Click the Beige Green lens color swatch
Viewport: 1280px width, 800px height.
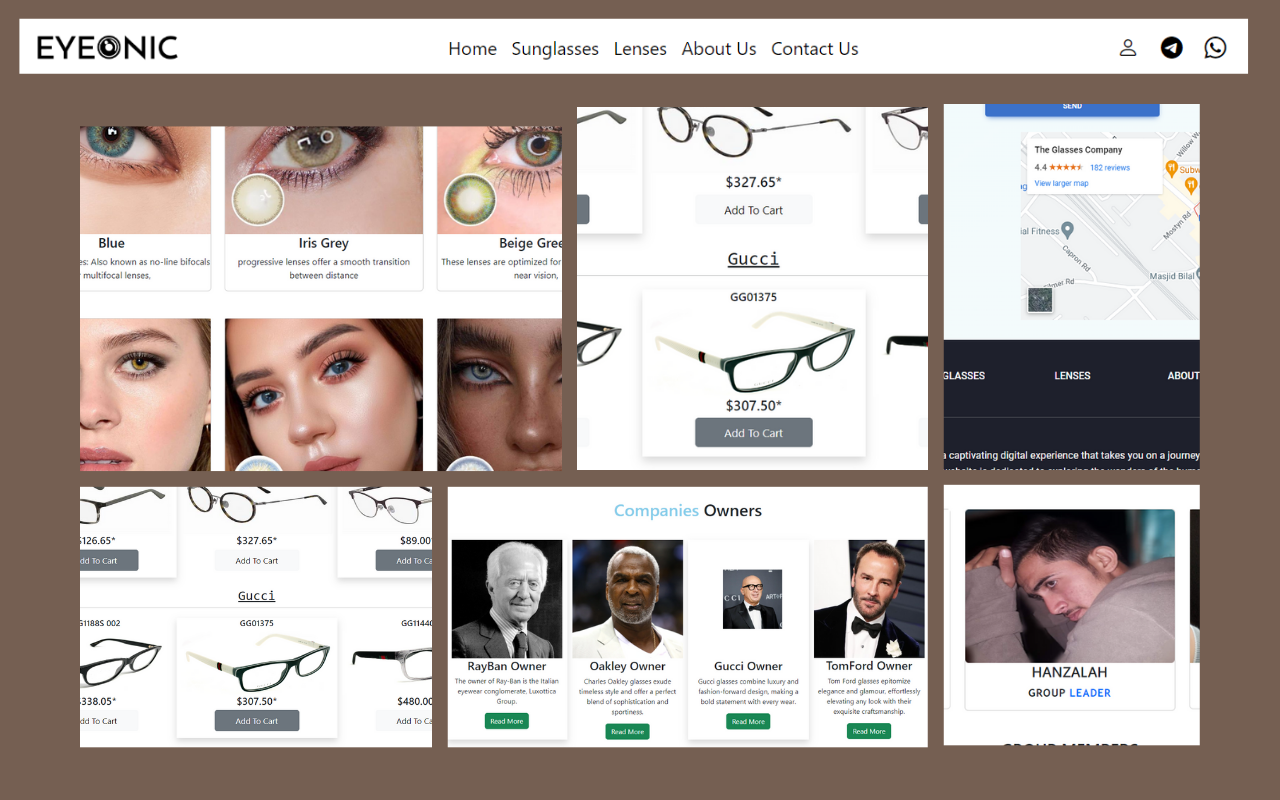[x=469, y=199]
